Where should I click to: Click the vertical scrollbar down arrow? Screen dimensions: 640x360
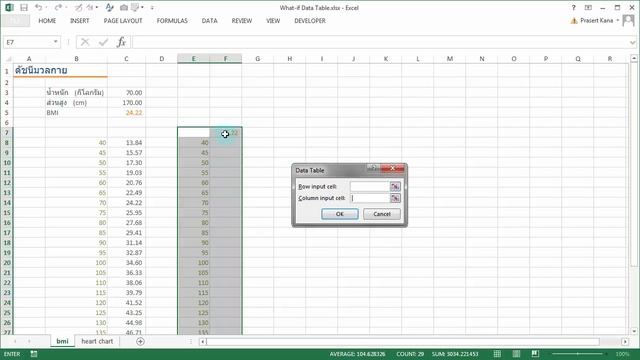point(634,331)
